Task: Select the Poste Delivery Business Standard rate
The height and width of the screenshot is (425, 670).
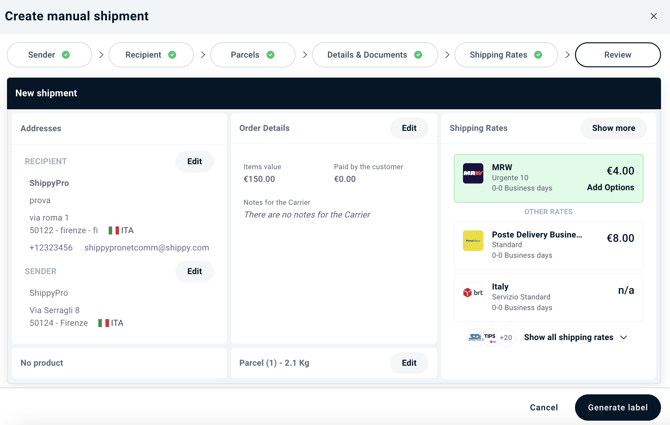Action: tap(549, 245)
